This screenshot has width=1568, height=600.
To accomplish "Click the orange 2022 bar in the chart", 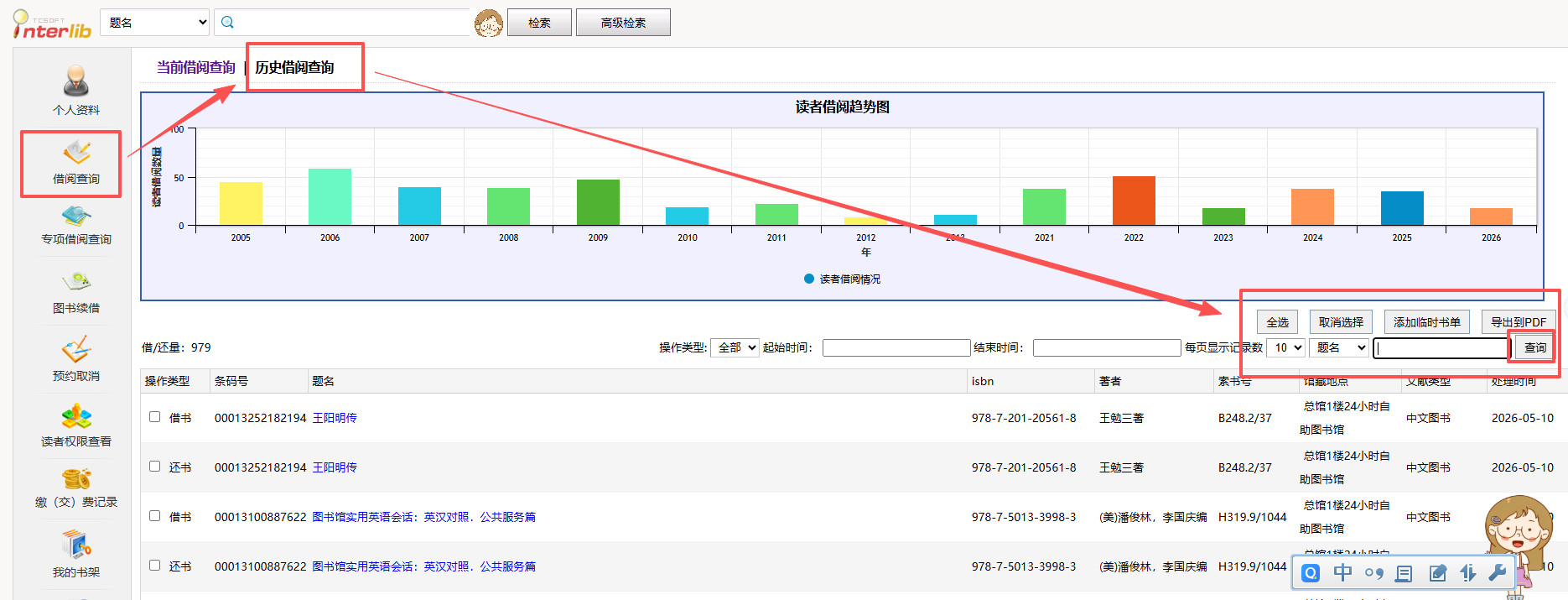I will (1134, 201).
